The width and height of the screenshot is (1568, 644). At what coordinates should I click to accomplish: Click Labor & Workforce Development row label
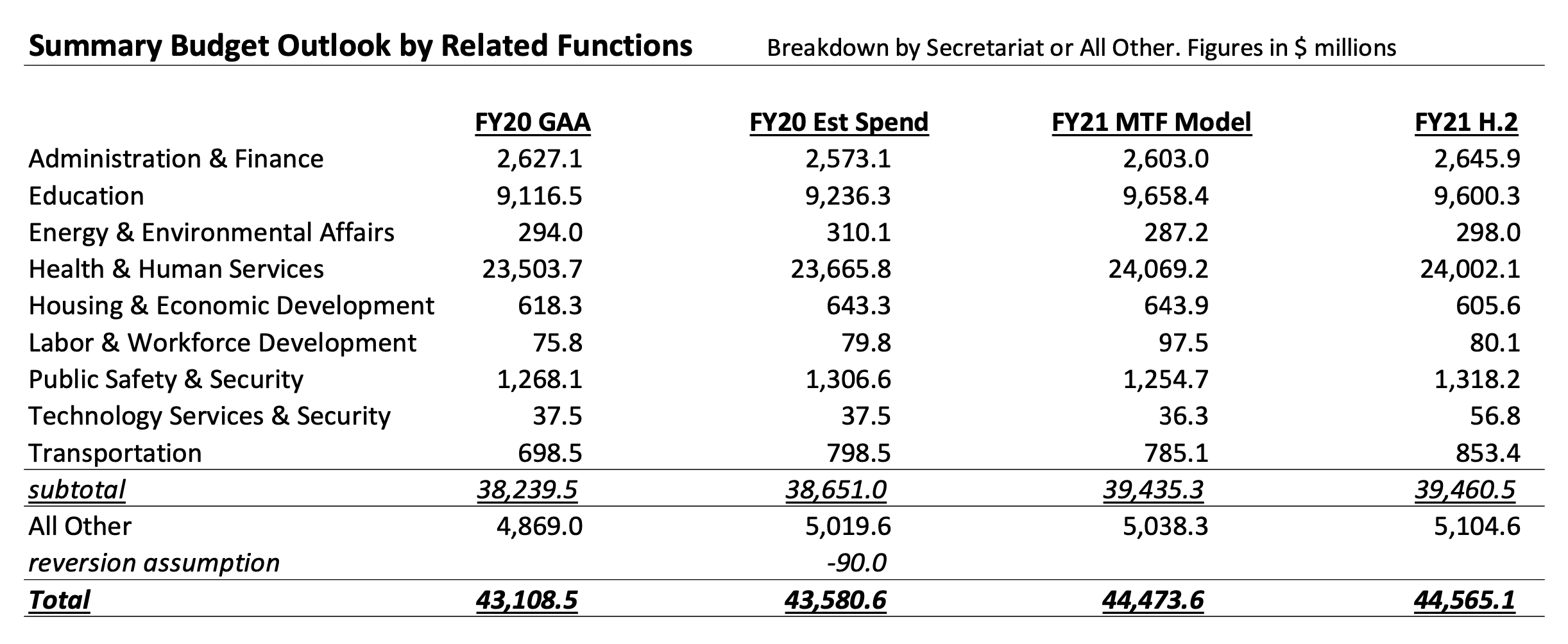click(x=222, y=343)
